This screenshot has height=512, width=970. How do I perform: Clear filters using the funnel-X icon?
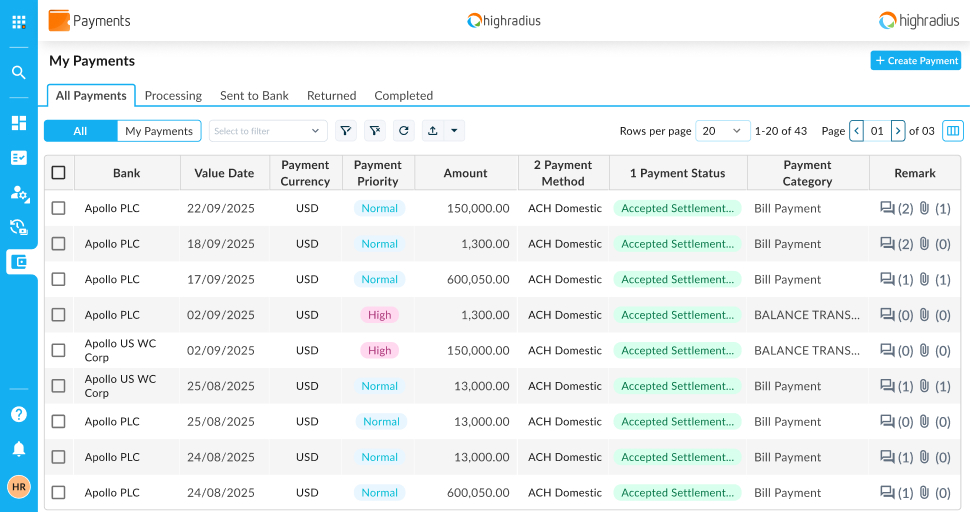(375, 131)
